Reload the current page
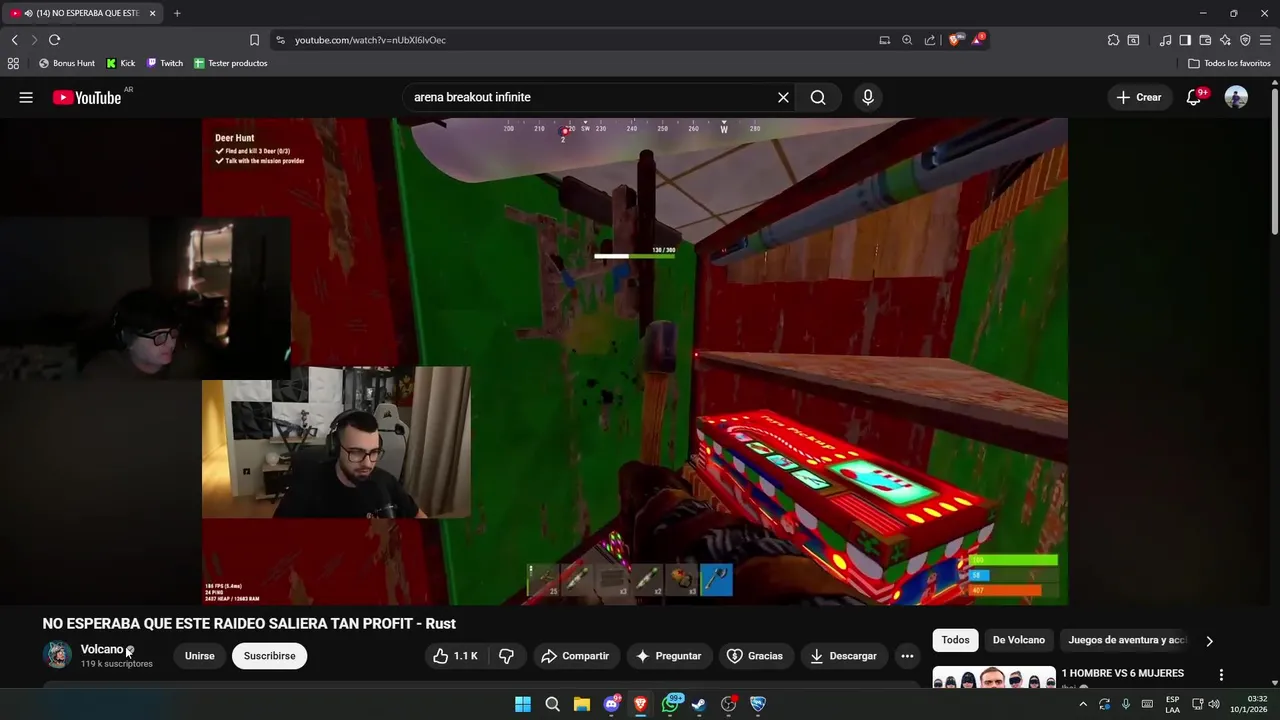Viewport: 1280px width, 720px height. 54,40
